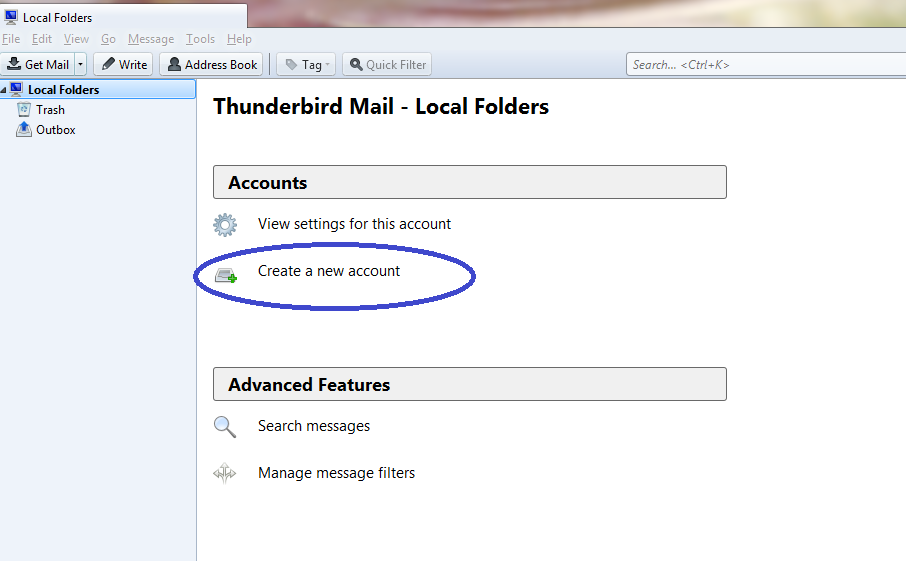906x561 pixels.
Task: Click Create a new account link
Action: pyautogui.click(x=329, y=271)
